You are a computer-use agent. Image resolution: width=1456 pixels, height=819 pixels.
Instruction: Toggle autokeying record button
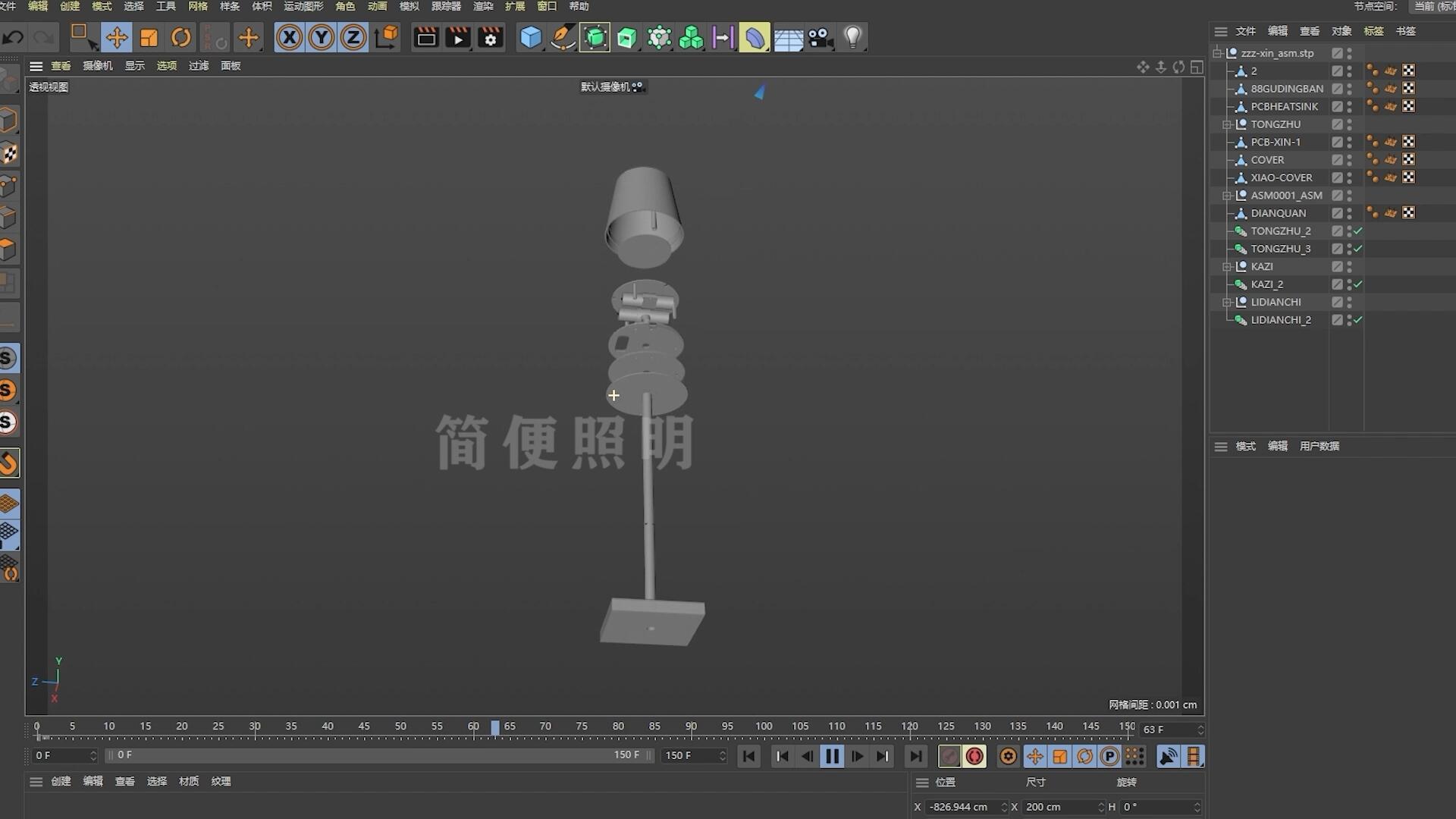[974, 756]
